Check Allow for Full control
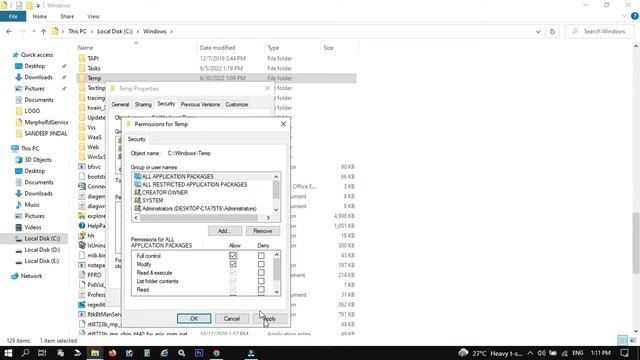Screen dimensions: 640x360 tap(233, 256)
